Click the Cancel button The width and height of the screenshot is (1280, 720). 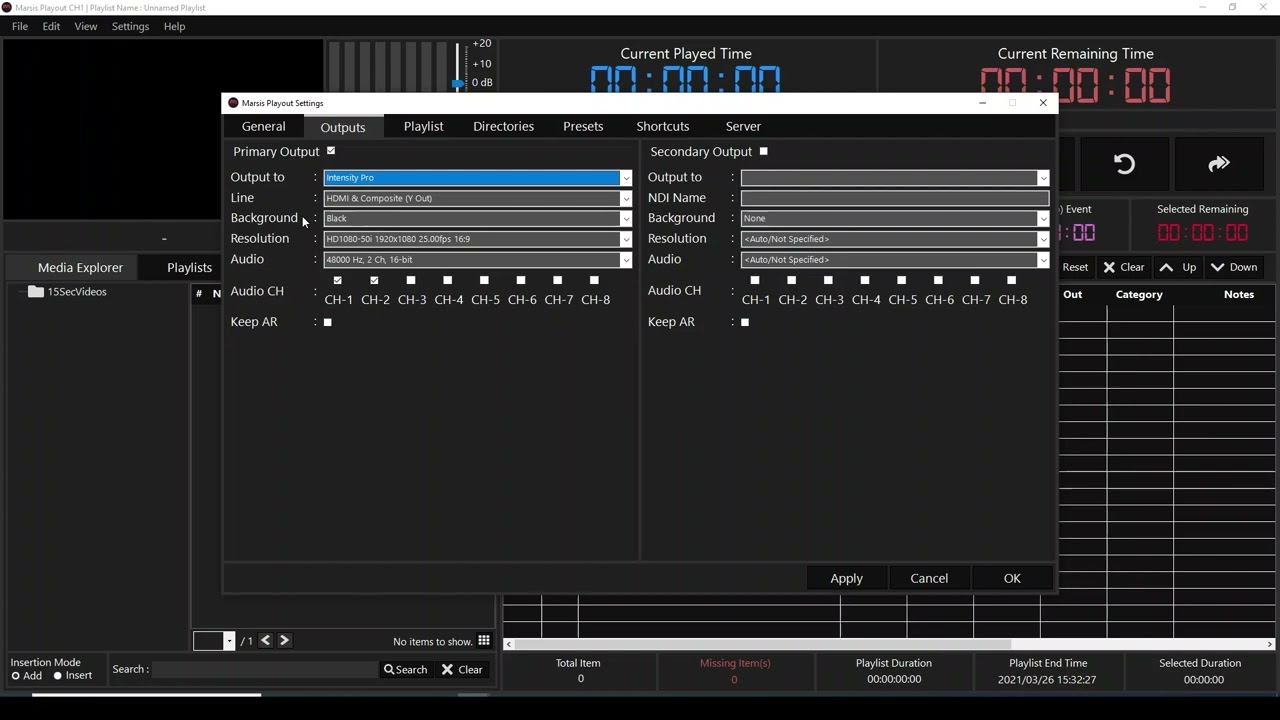(x=929, y=578)
